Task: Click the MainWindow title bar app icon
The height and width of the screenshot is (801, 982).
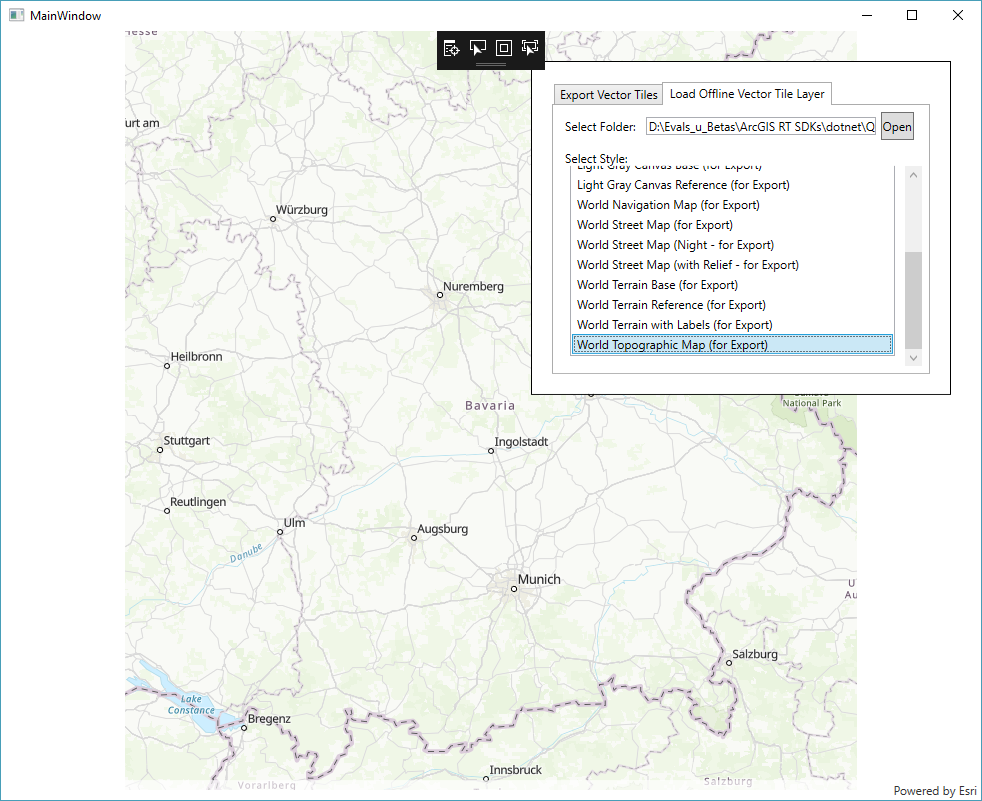Action: (16, 16)
